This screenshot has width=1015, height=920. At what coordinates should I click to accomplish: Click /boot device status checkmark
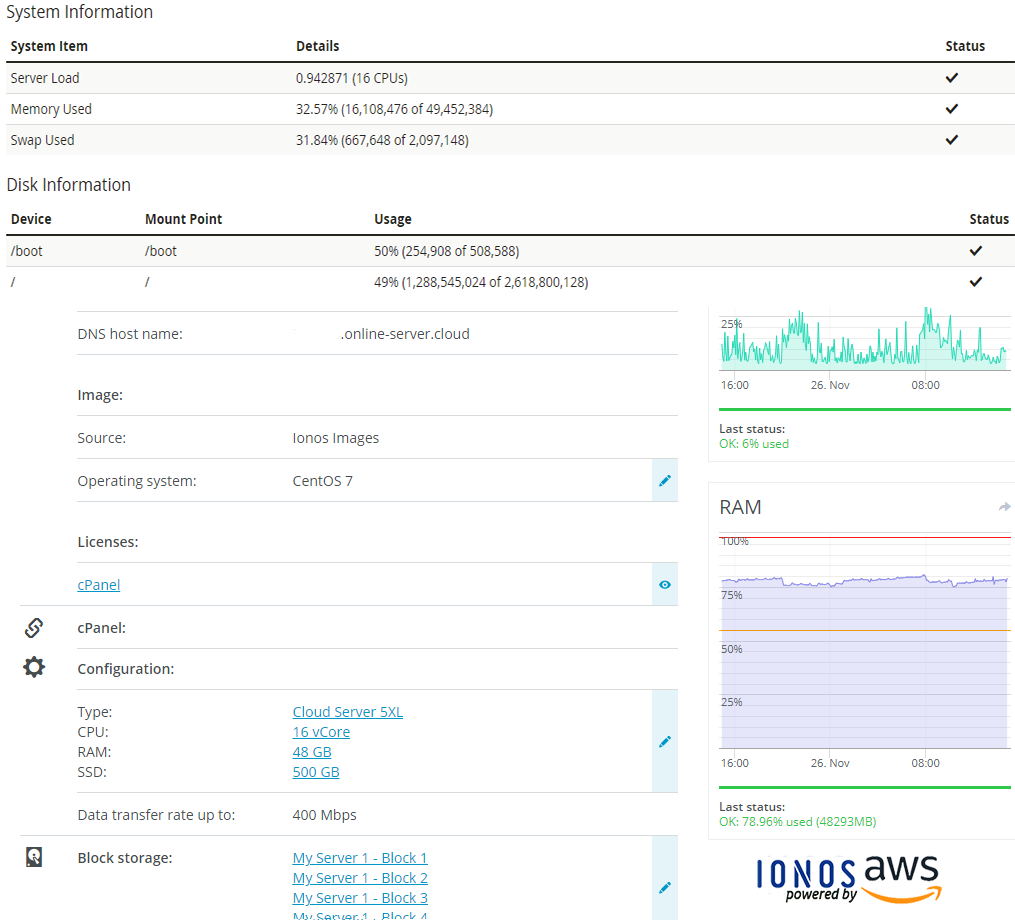[x=976, y=251]
